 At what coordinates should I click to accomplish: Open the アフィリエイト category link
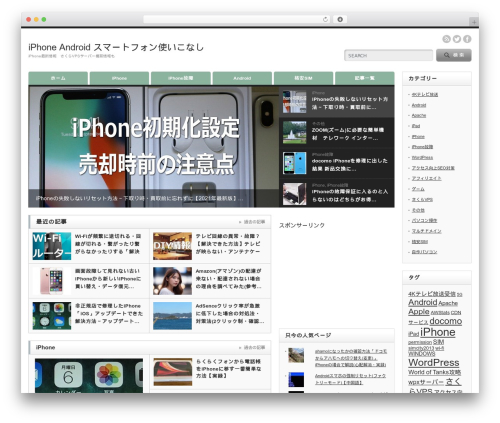pyautogui.click(x=426, y=178)
